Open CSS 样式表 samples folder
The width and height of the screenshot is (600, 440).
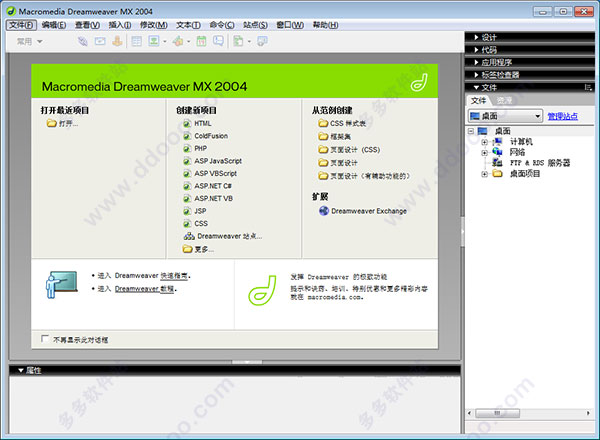click(x=342, y=123)
